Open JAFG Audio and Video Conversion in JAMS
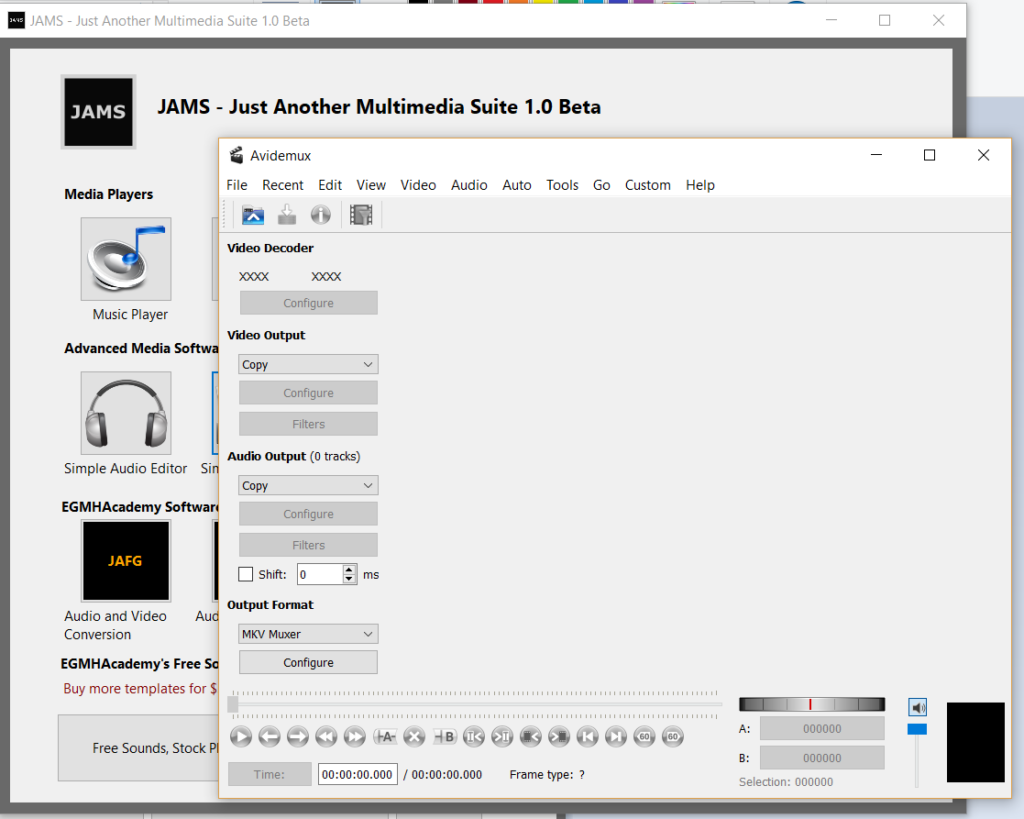Screen dimensions: 1024x819 click(x=126, y=560)
